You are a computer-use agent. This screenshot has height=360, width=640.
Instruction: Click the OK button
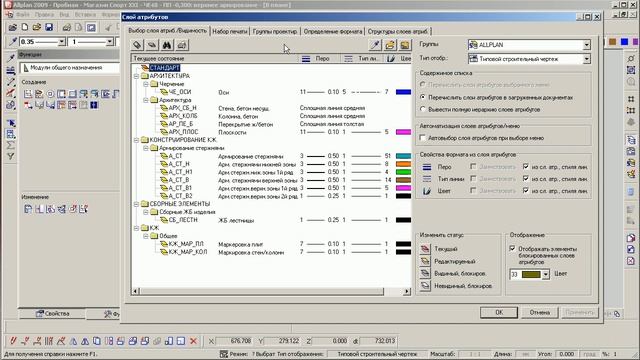click(x=499, y=312)
